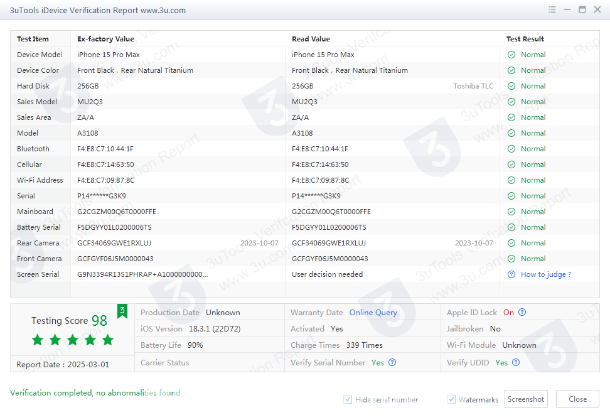Image resolution: width=610 pixels, height=420 pixels.
Task: Select the Charge Times 339 Times value
Action: click(x=364, y=345)
